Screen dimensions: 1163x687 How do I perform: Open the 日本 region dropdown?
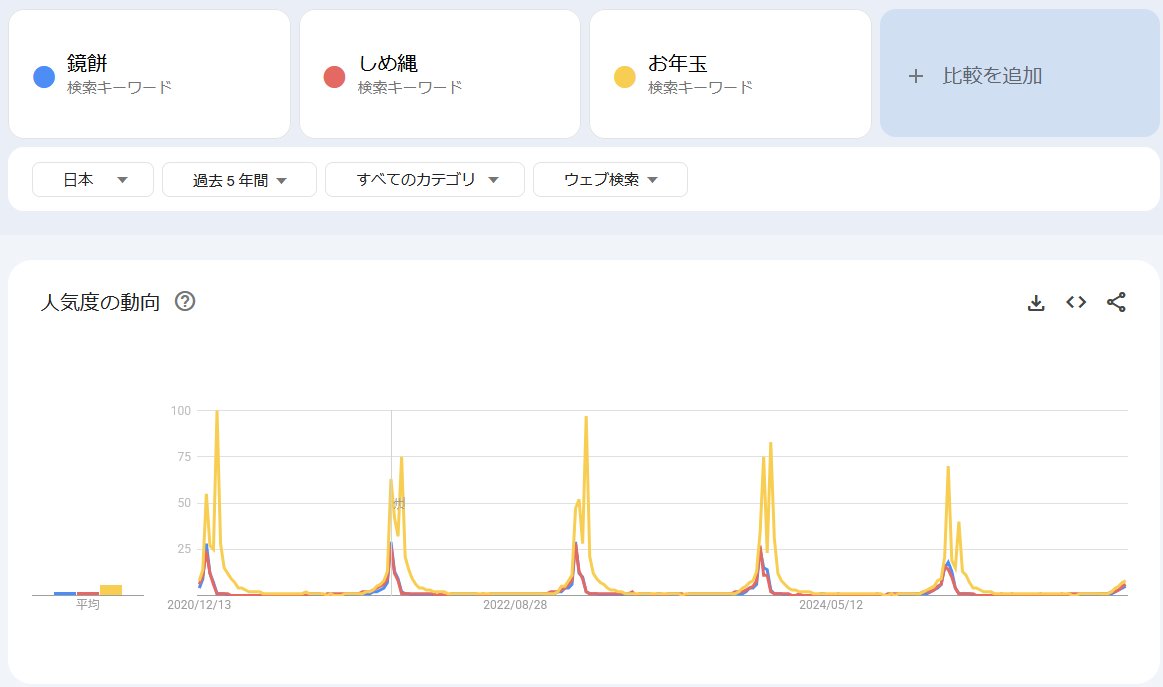tap(93, 180)
